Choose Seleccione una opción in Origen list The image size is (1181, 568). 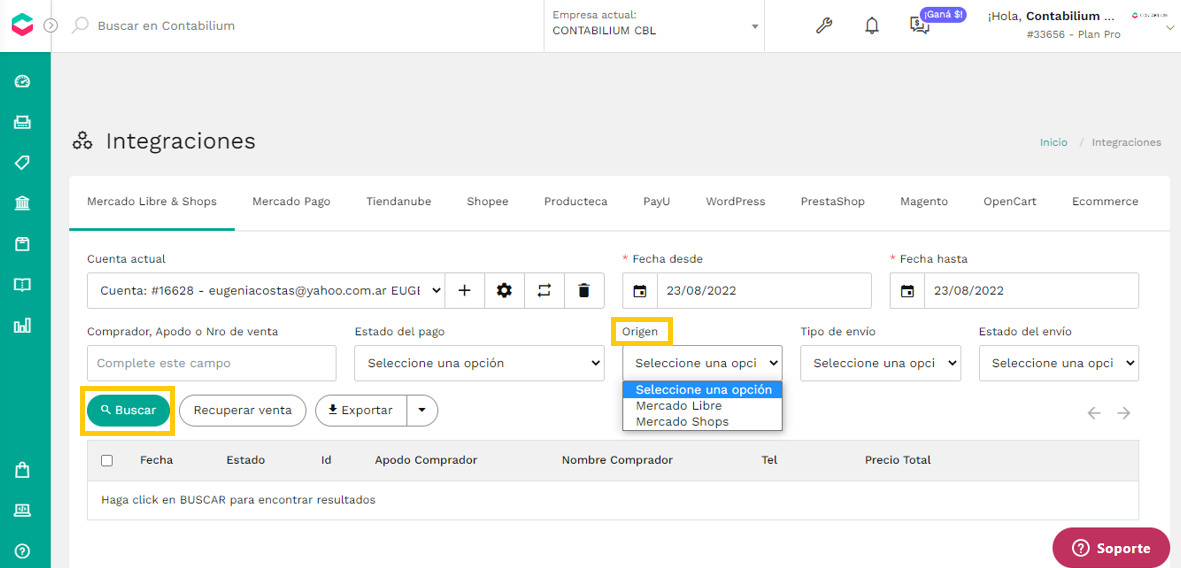pyautogui.click(x=702, y=390)
